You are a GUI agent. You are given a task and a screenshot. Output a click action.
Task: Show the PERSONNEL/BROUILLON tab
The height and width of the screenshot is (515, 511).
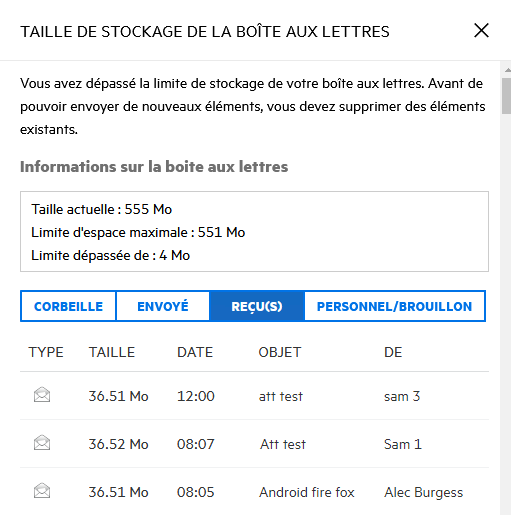[395, 306]
